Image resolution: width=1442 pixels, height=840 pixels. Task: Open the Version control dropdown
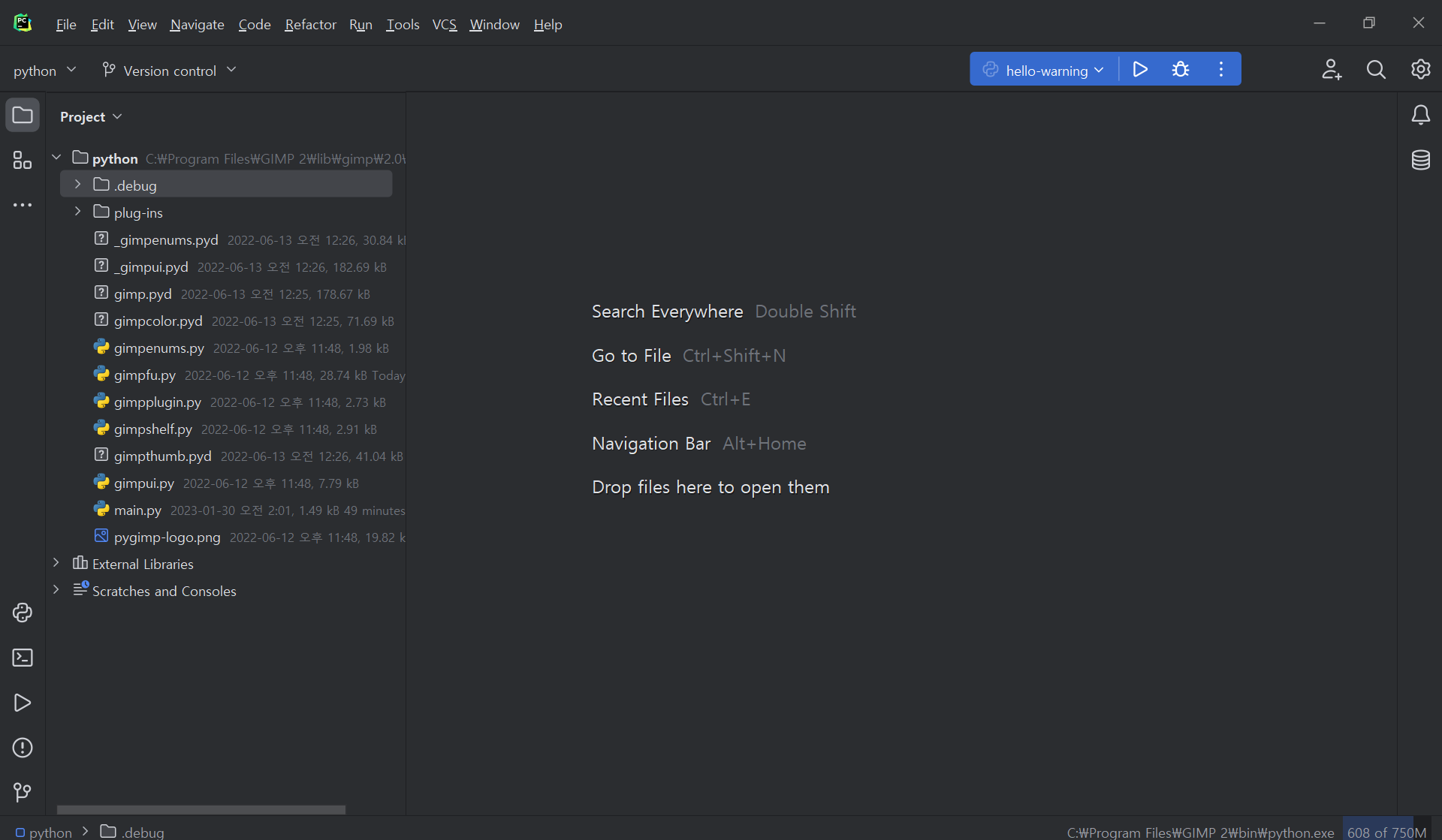click(170, 71)
